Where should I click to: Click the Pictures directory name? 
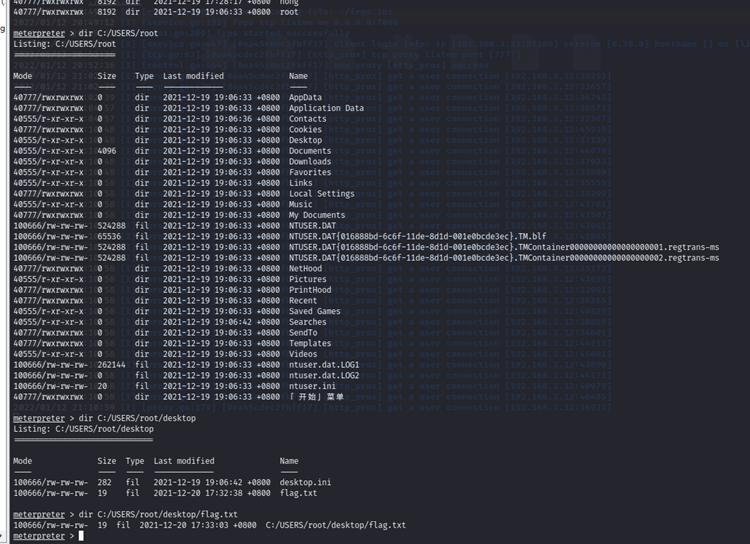click(308, 279)
